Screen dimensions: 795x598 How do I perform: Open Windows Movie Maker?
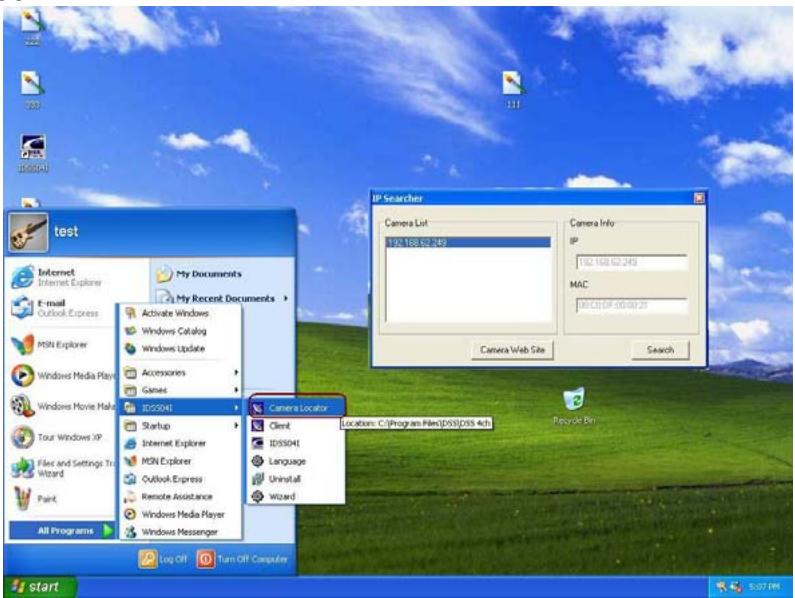[63, 406]
